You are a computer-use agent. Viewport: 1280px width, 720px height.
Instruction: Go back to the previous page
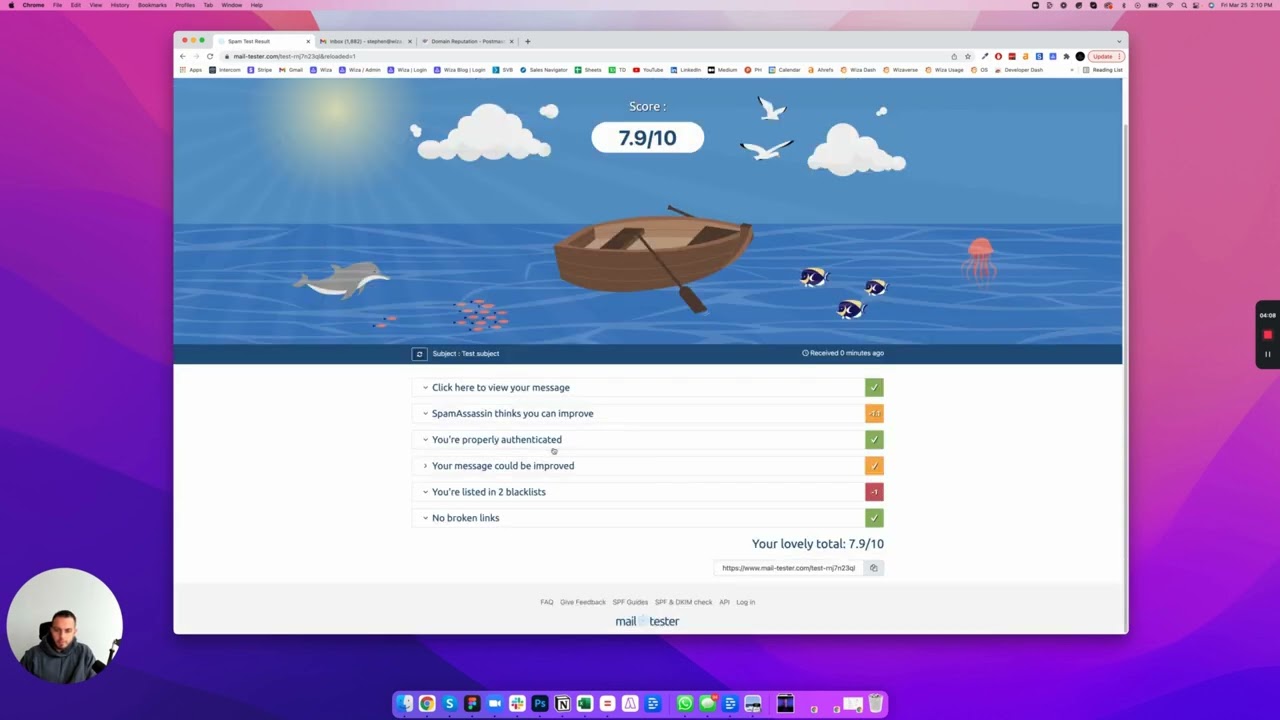point(182,56)
